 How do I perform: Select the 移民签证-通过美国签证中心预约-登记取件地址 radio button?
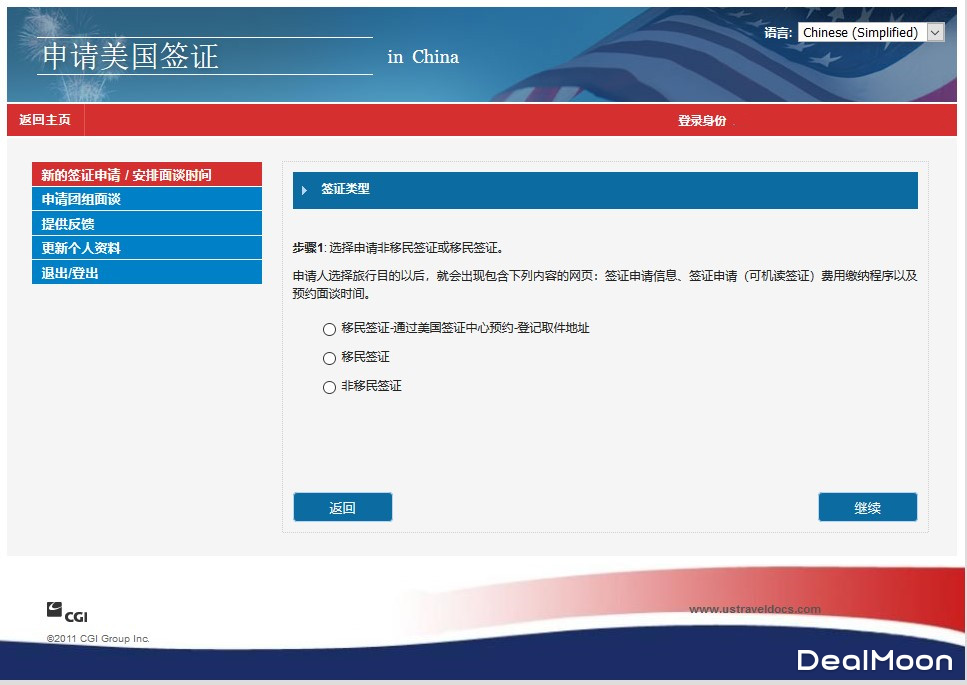[329, 329]
